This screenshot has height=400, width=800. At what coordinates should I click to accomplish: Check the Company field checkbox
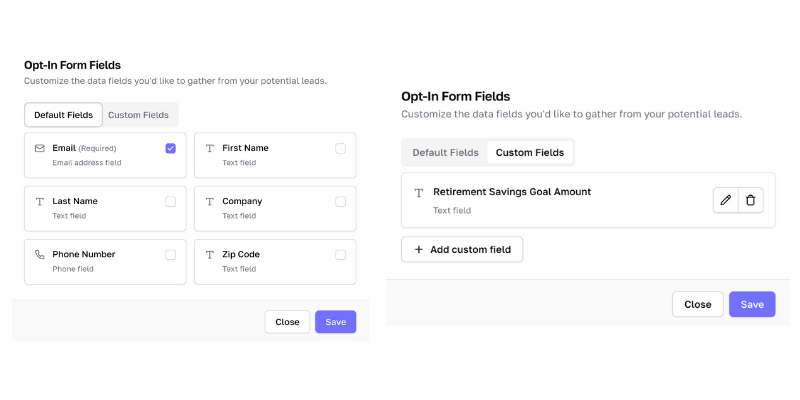point(340,201)
